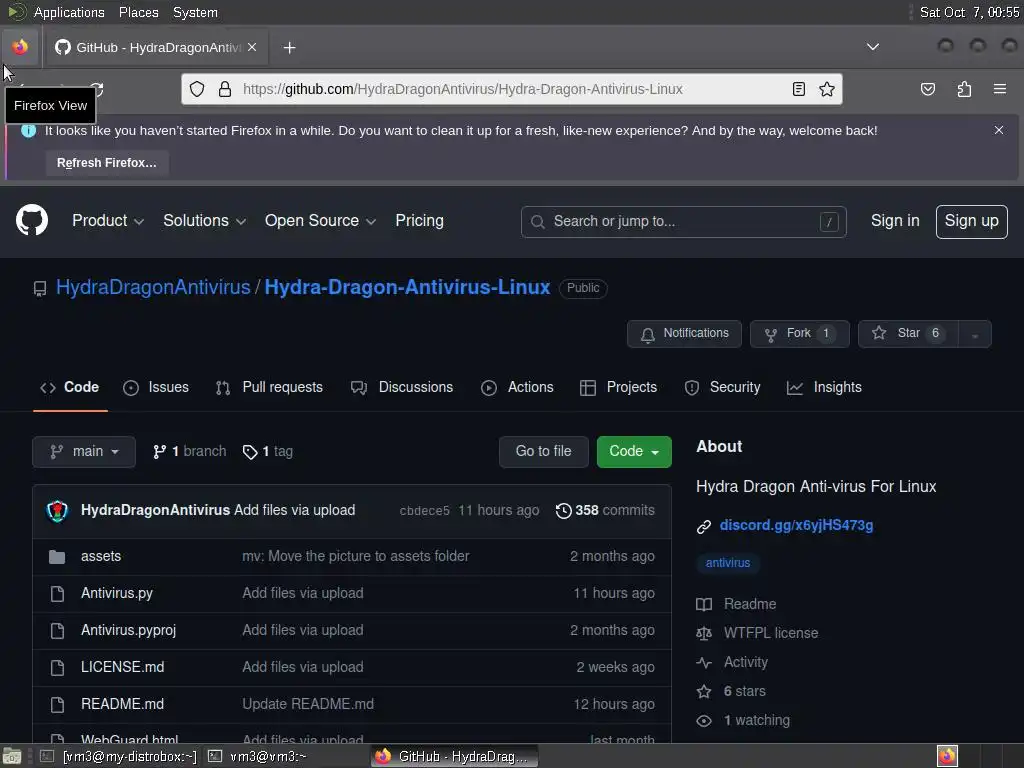Open the Antivirus.pyproj file
The height and width of the screenshot is (768, 1024).
point(129,630)
